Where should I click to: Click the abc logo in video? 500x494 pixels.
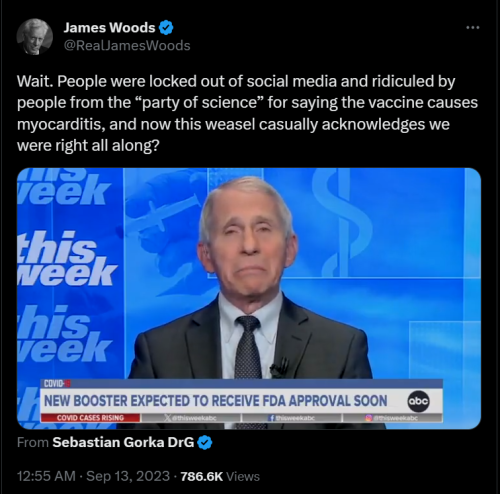tap(419, 401)
